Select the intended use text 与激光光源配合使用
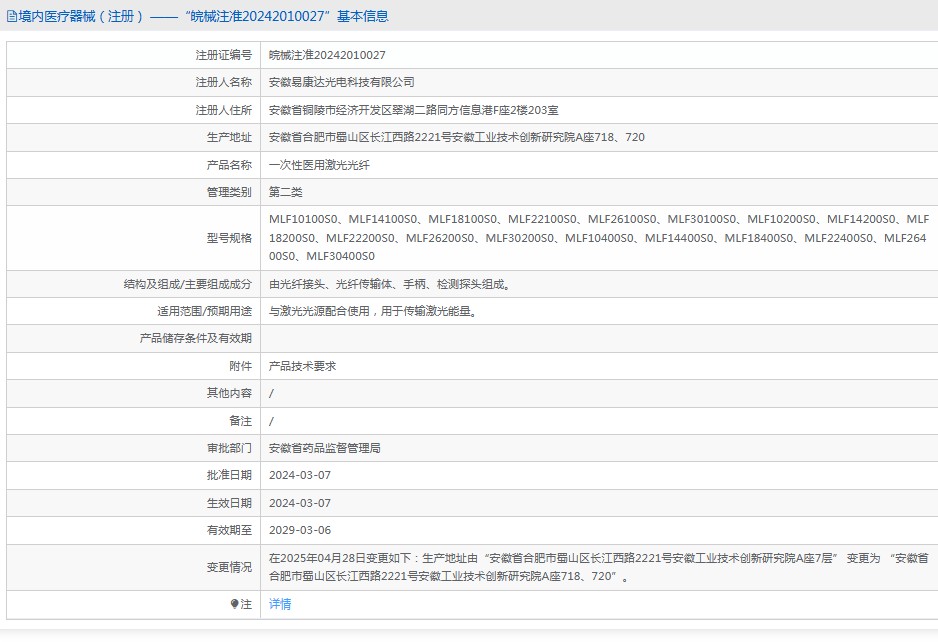 point(319,311)
